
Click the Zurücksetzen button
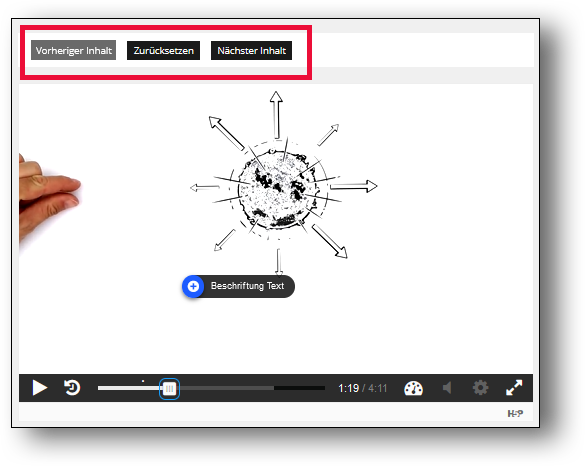163,50
